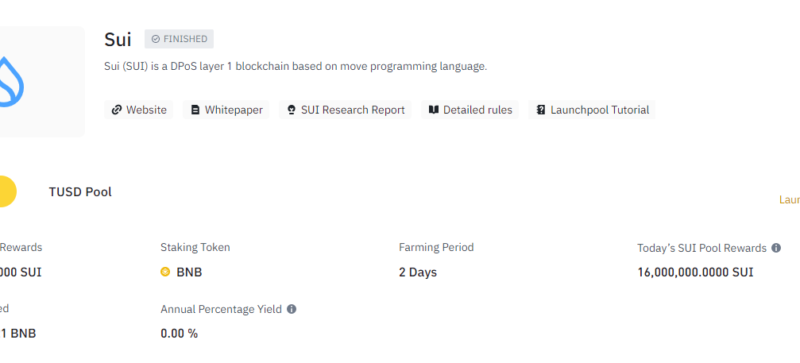The image size is (800, 363).
Task: Click info icon next to Annual Percentage Yield
Action: pos(291,309)
